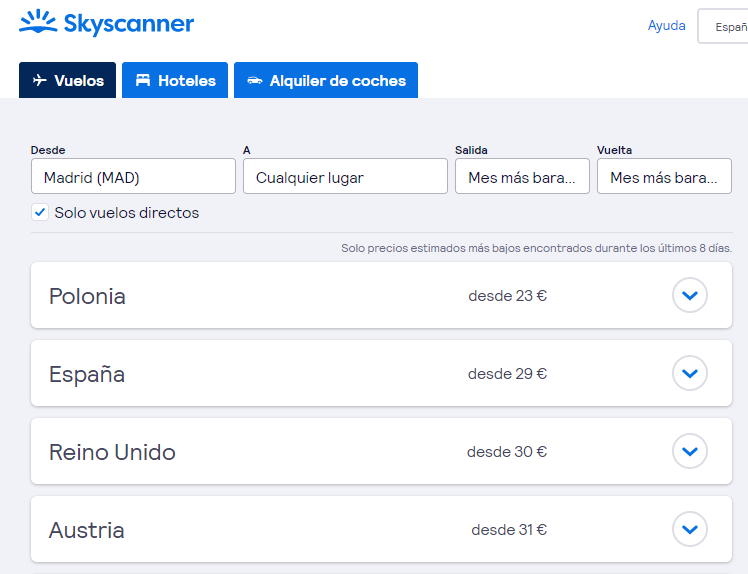
Task: Open the Ayuda help link
Action: click(x=666, y=25)
